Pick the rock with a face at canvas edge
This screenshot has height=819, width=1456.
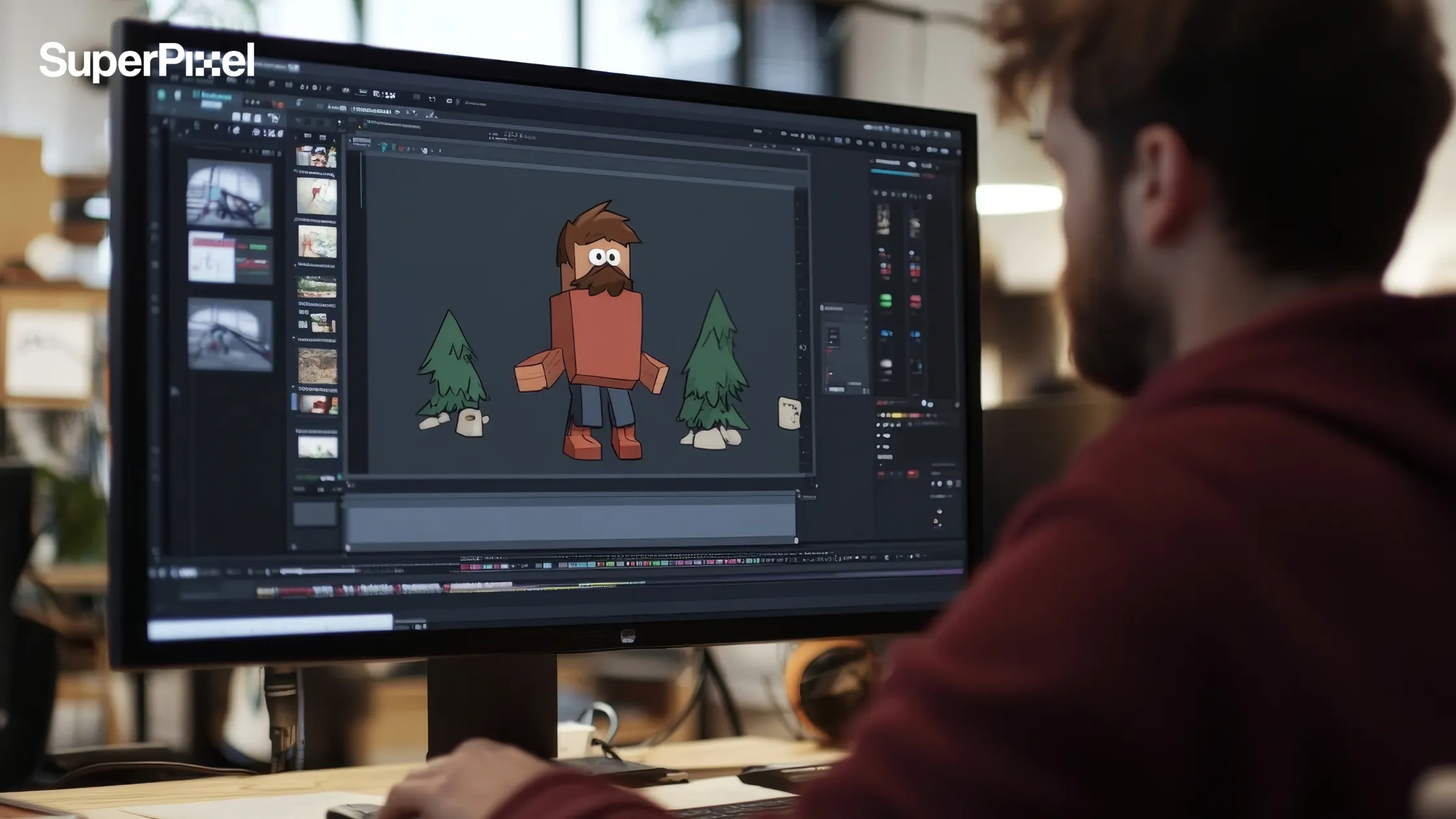[789, 413]
